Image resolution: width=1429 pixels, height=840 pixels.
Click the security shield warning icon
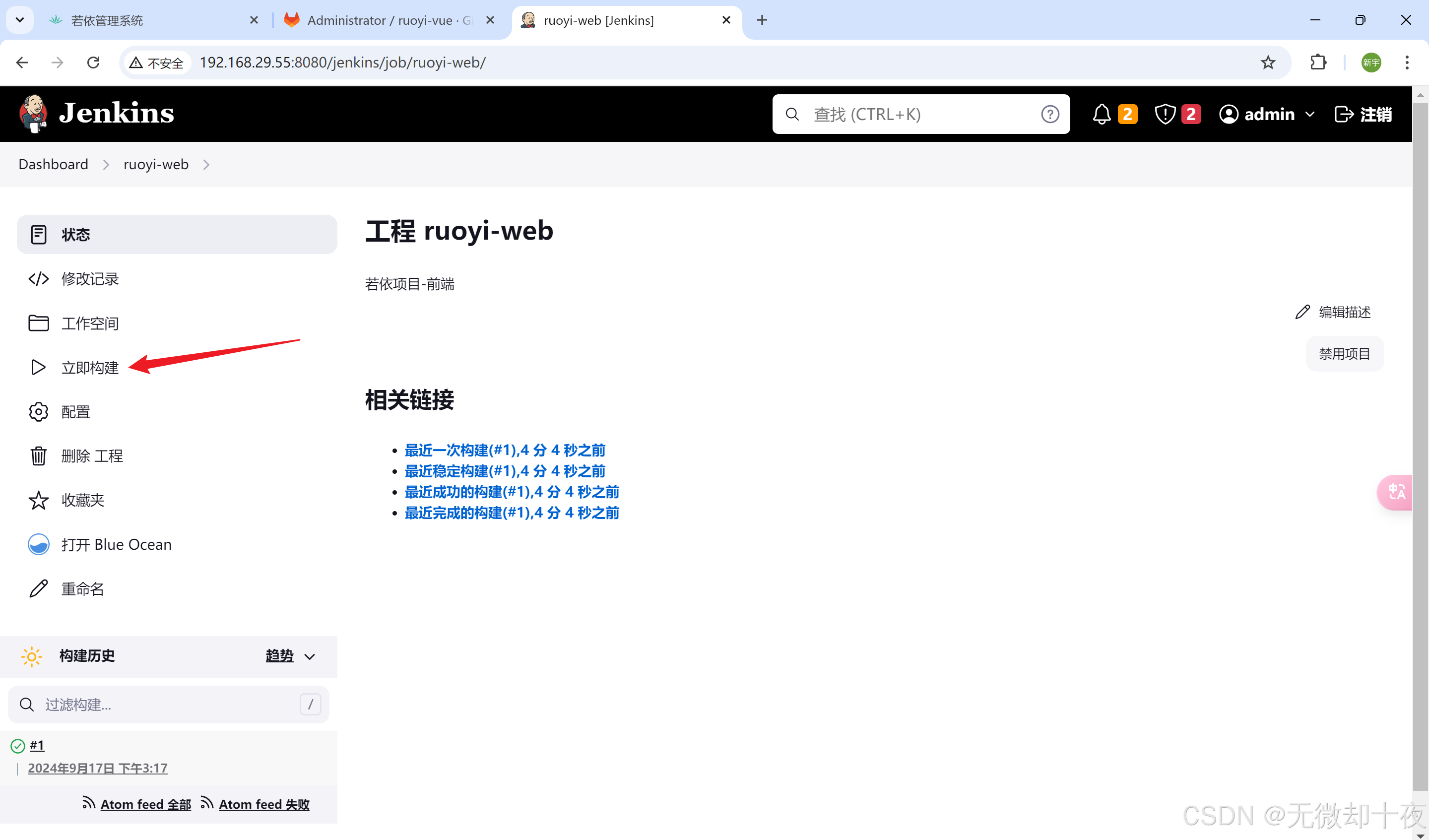(x=1165, y=114)
